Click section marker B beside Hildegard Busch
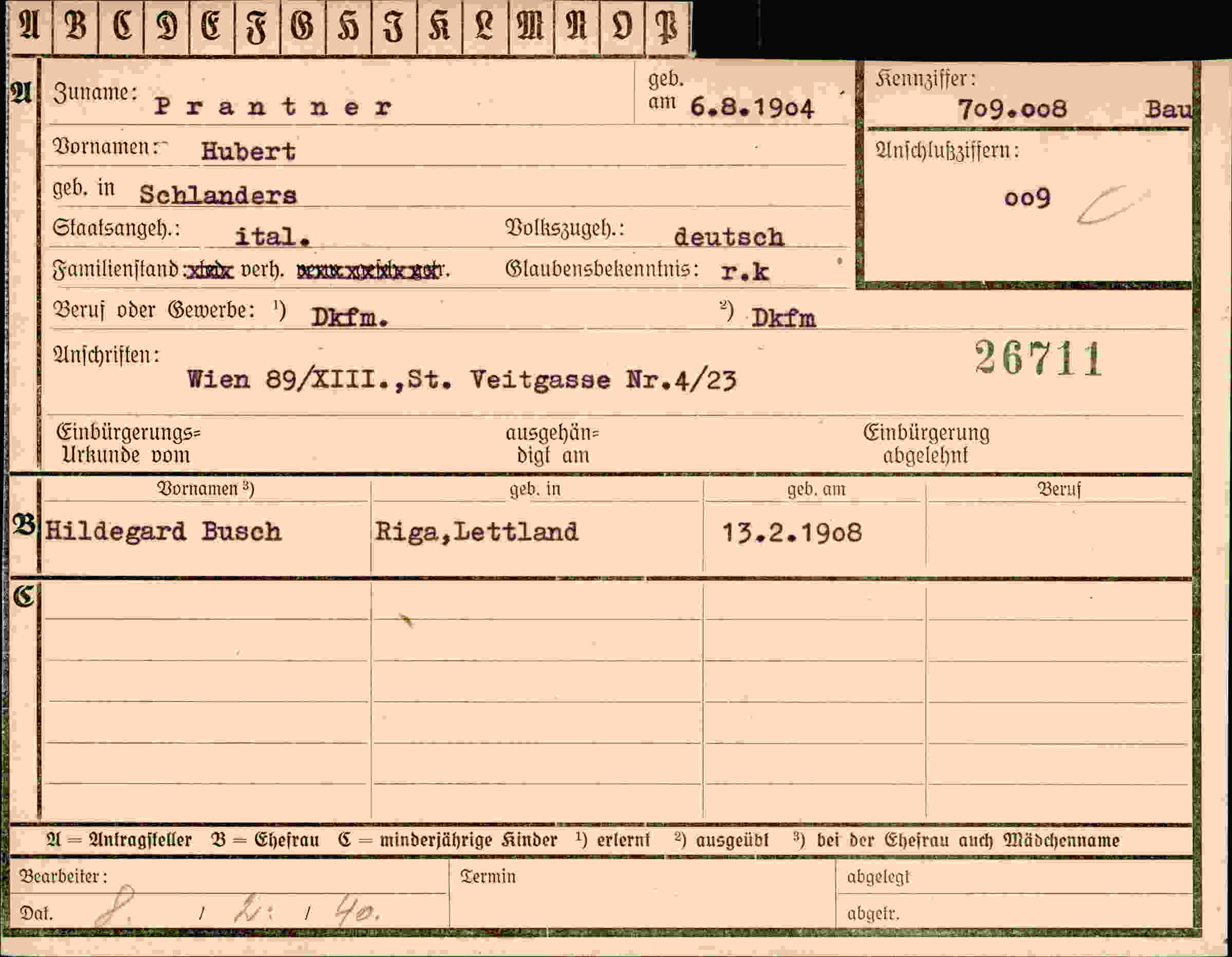Viewport: 1232px width, 957px height. [x=24, y=525]
